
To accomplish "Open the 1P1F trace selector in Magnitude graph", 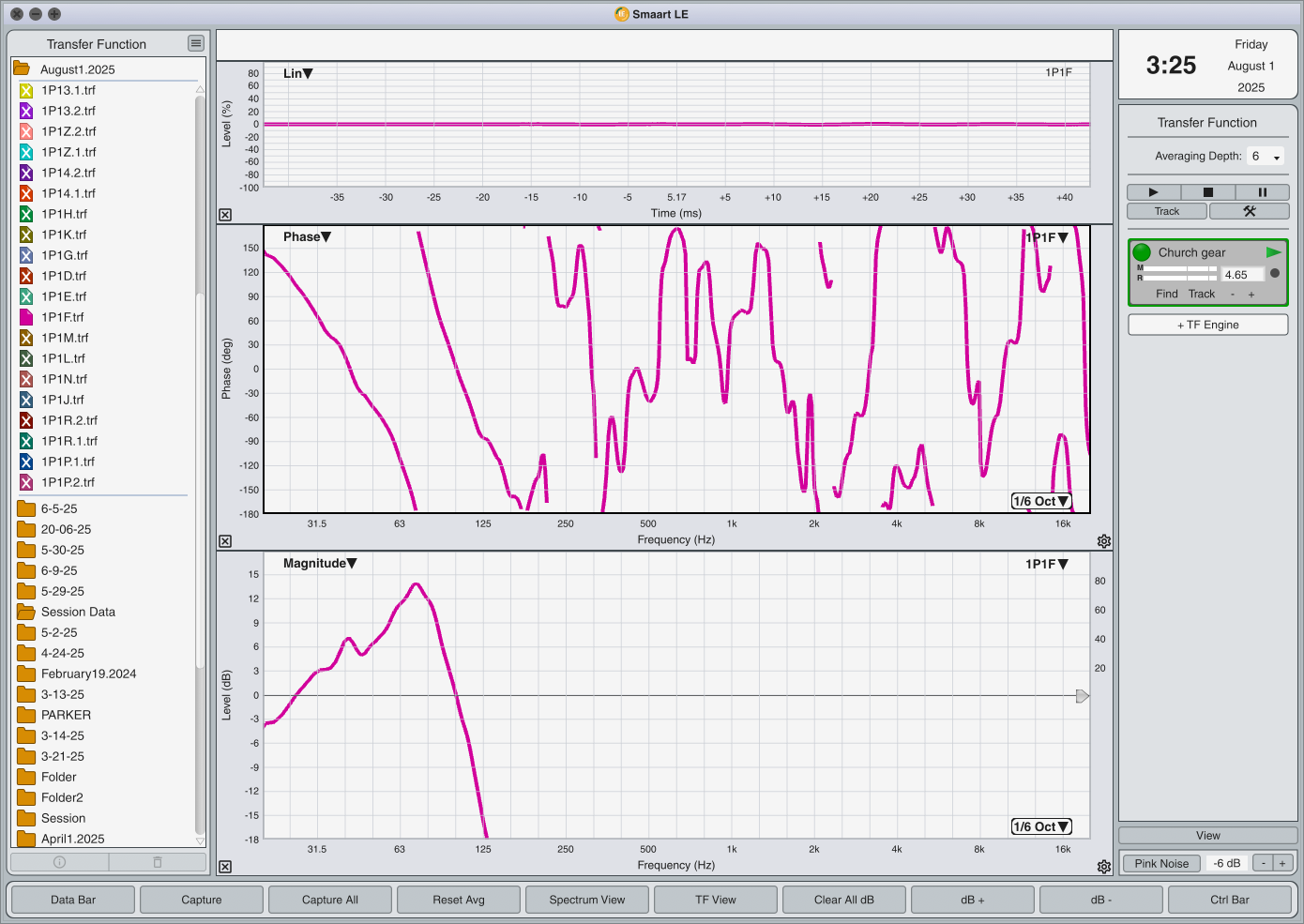I will 1047,564.
